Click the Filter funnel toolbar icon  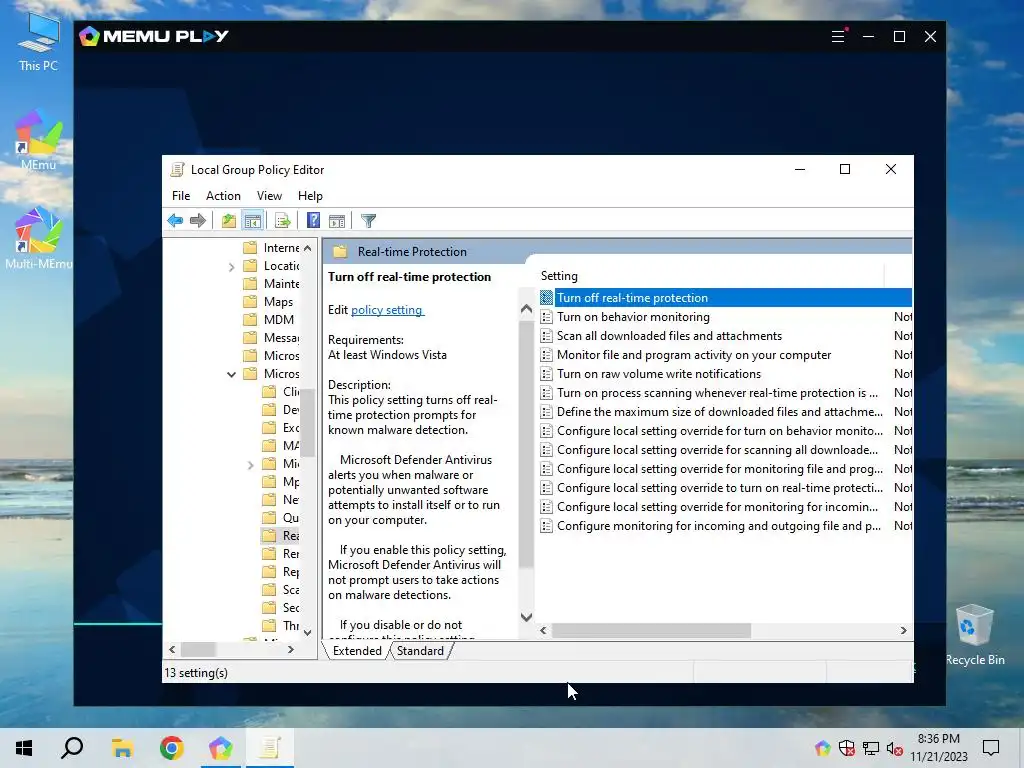point(368,221)
